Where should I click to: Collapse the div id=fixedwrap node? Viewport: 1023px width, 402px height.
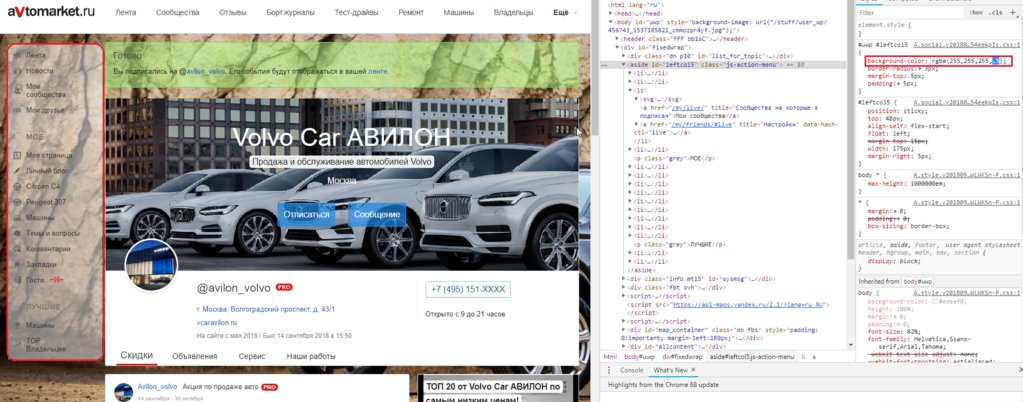pos(618,47)
